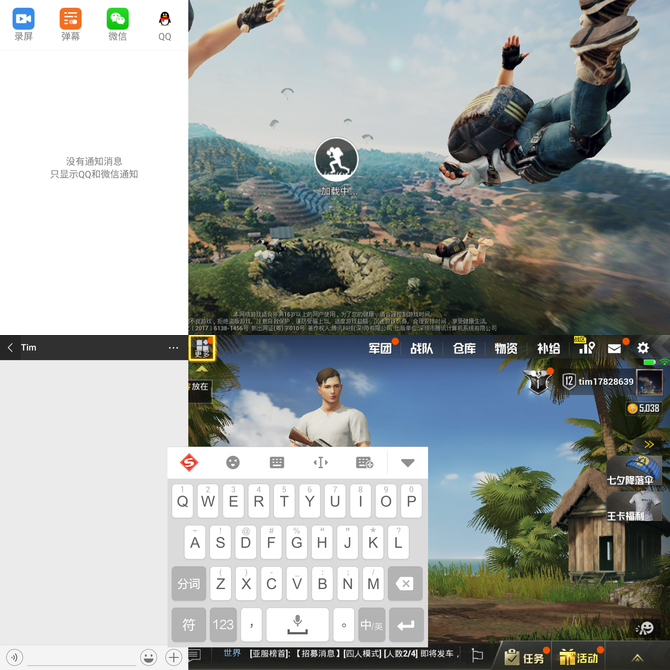
Task: Open the 战队 team menu
Action: [x=422, y=348]
